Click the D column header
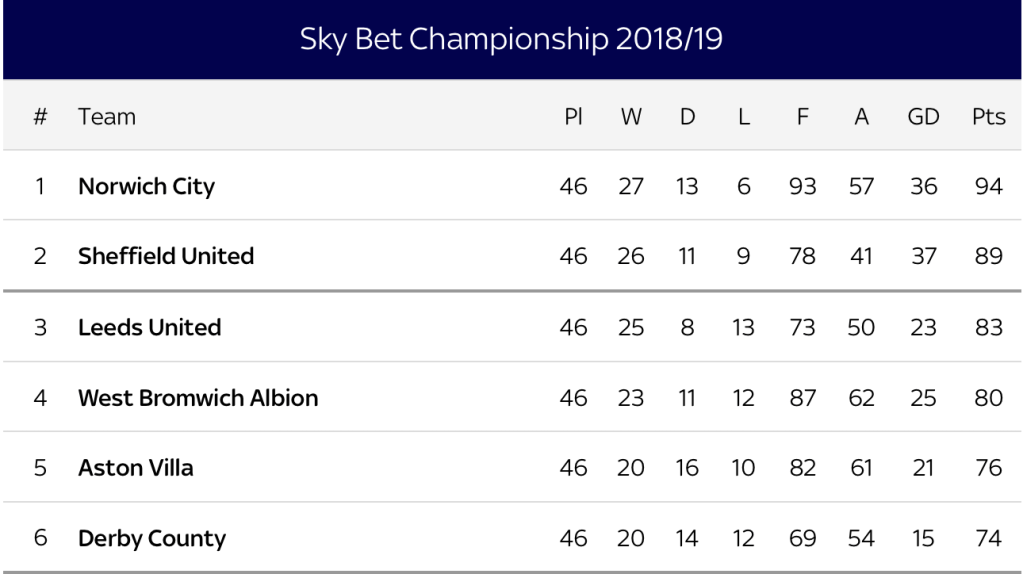1023x574 pixels. pos(687,116)
